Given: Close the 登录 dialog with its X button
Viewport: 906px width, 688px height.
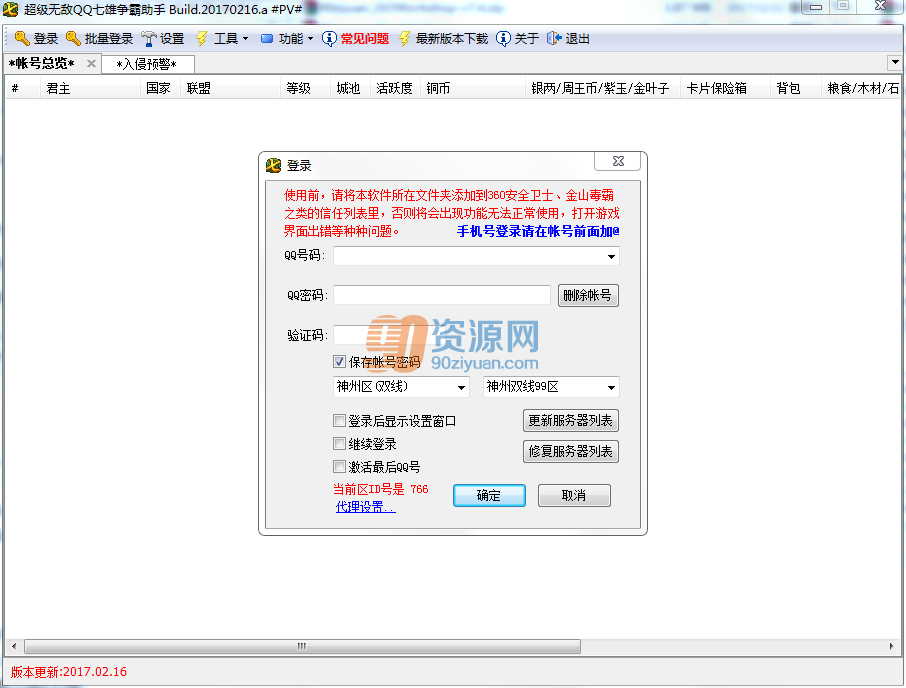Looking at the screenshot, I should [x=618, y=161].
